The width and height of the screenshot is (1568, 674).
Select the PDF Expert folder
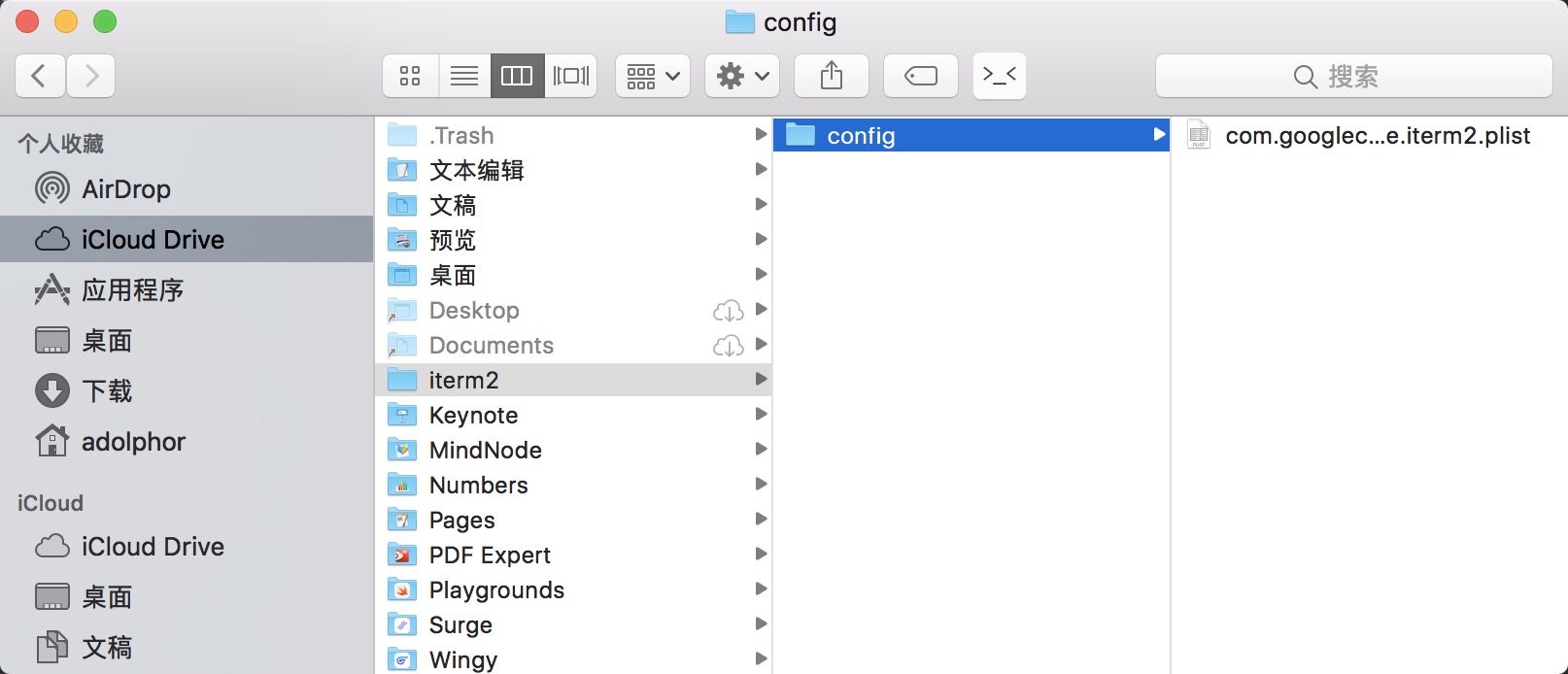tap(573, 555)
